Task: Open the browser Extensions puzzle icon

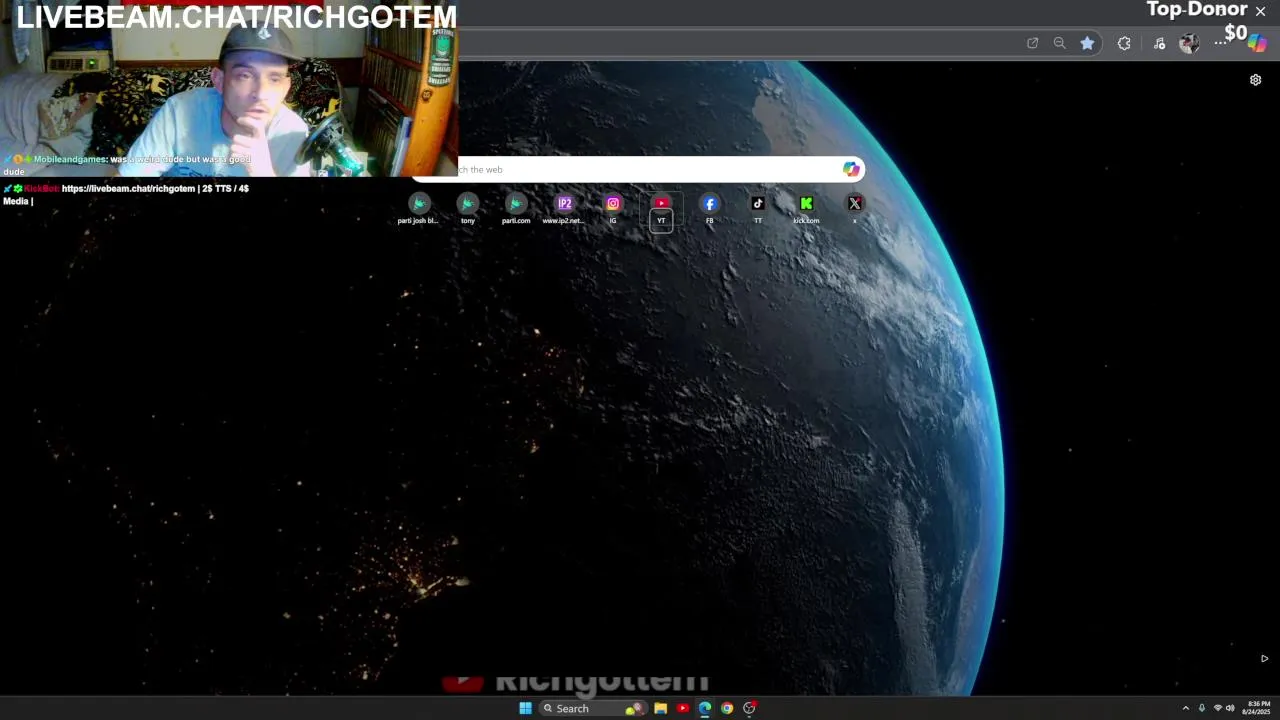Action: (1124, 43)
